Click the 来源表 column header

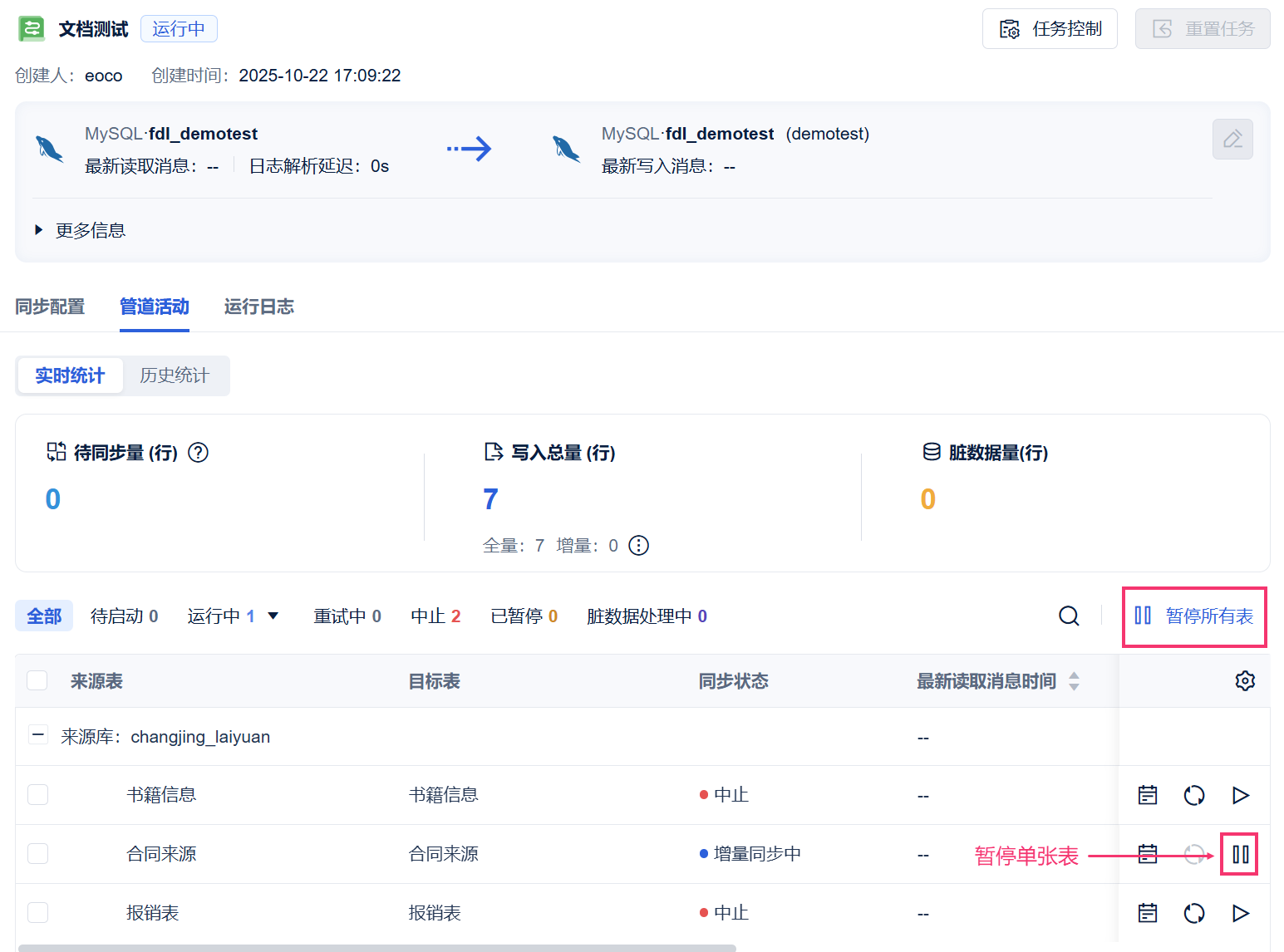[x=96, y=681]
